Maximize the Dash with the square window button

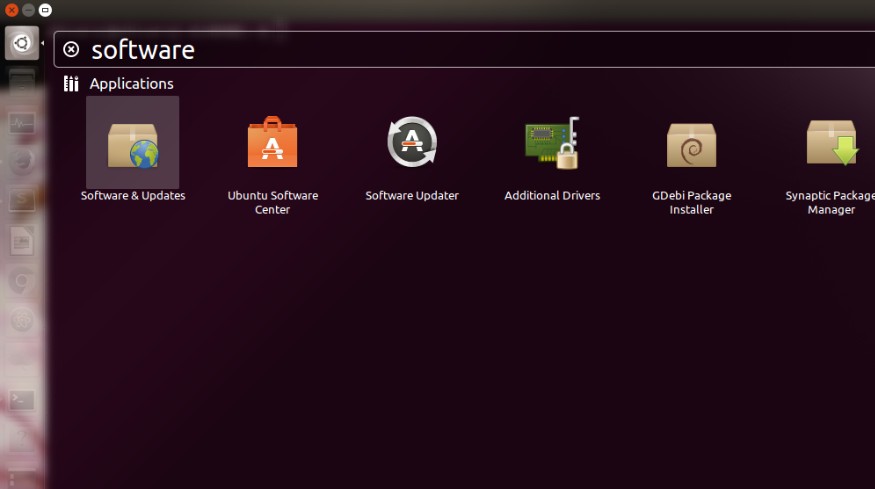[45, 10]
